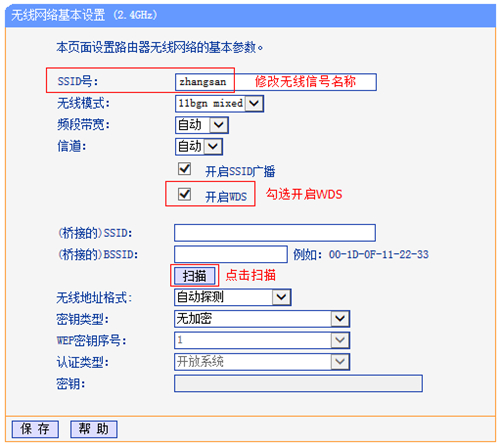Click the (桥接的)BSSID label
Image resolution: width=500 pixels, height=446 pixels.
98,255
